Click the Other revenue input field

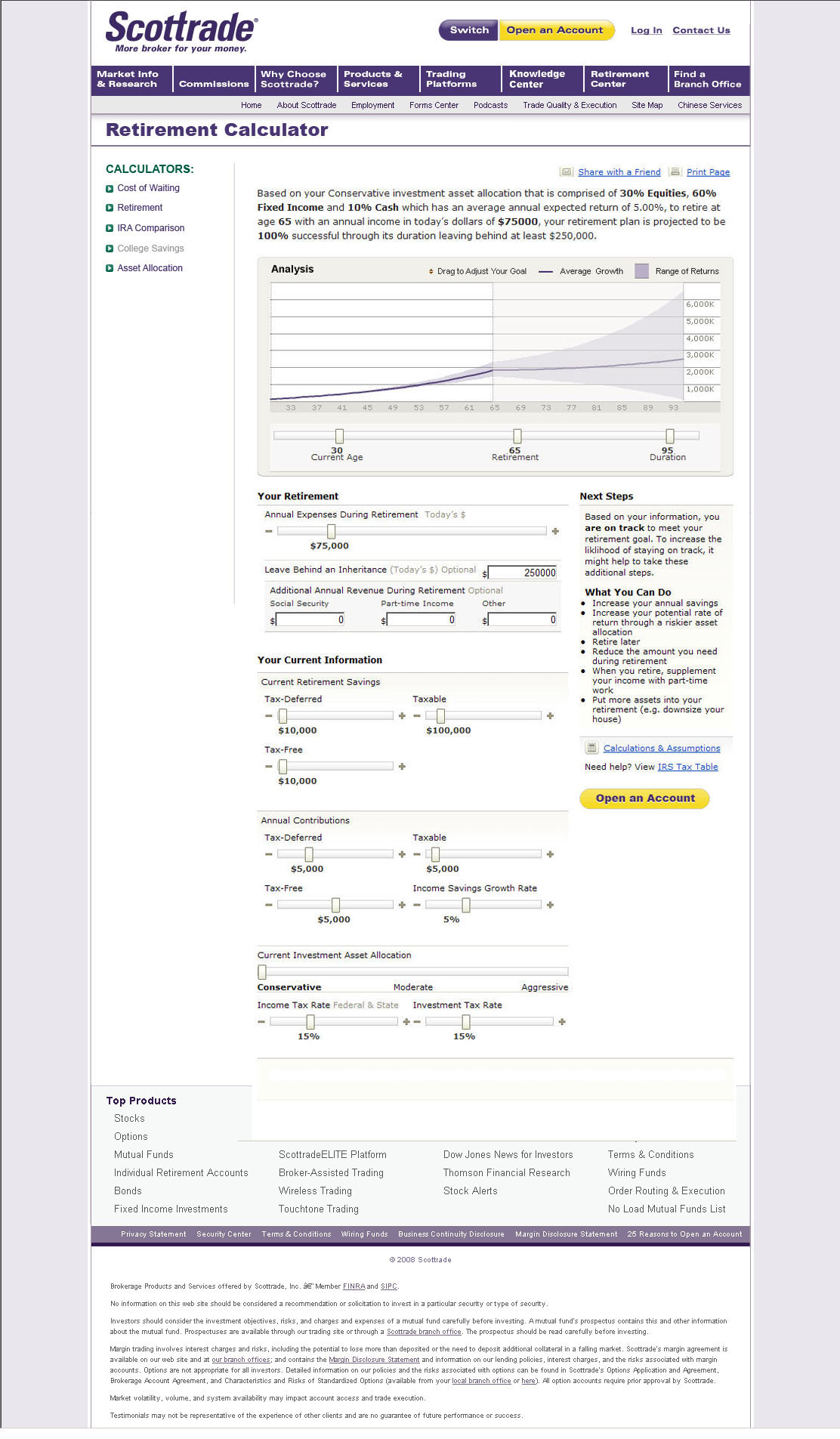(523, 620)
